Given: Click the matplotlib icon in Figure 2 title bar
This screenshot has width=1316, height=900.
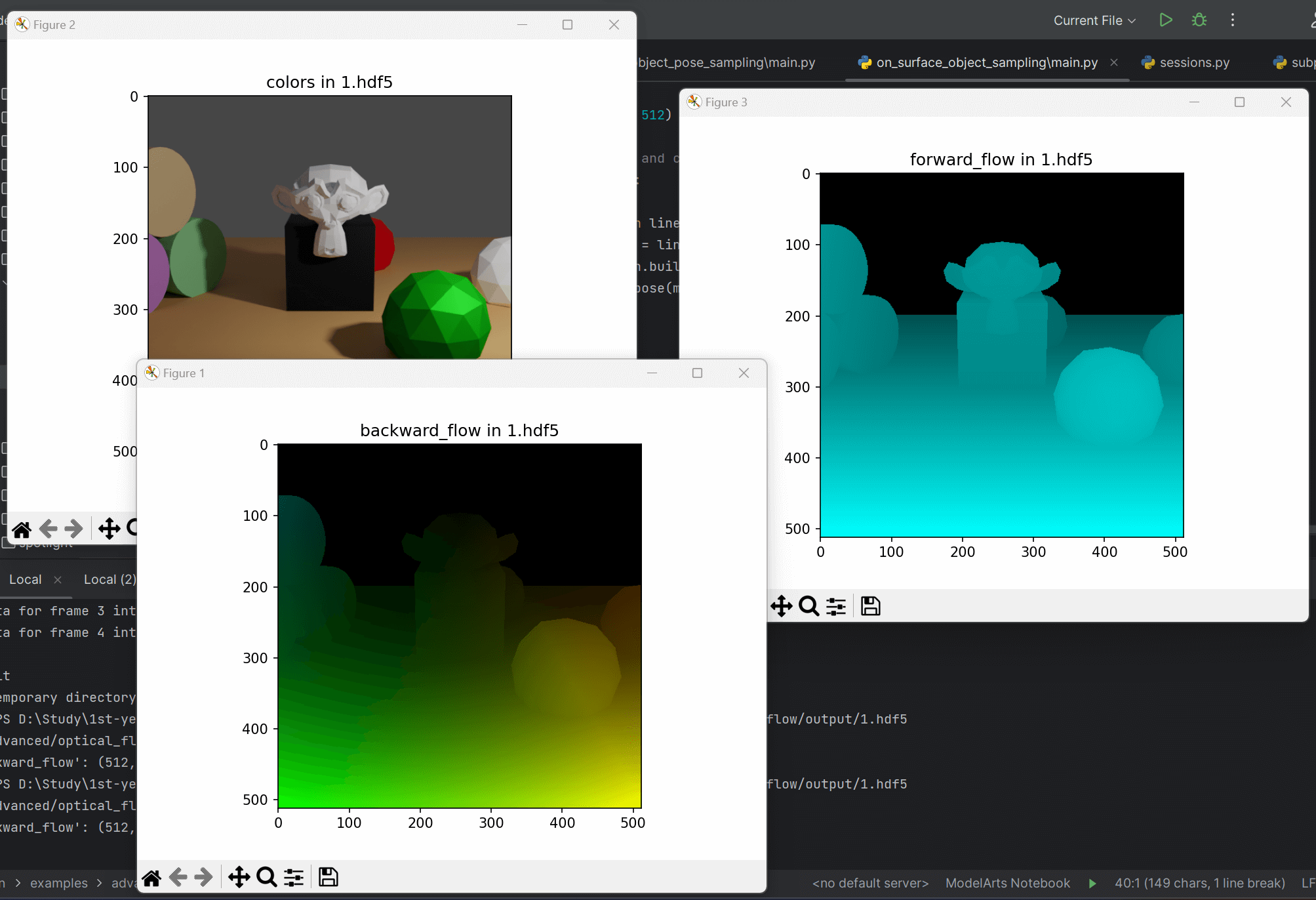Looking at the screenshot, I should (22, 24).
